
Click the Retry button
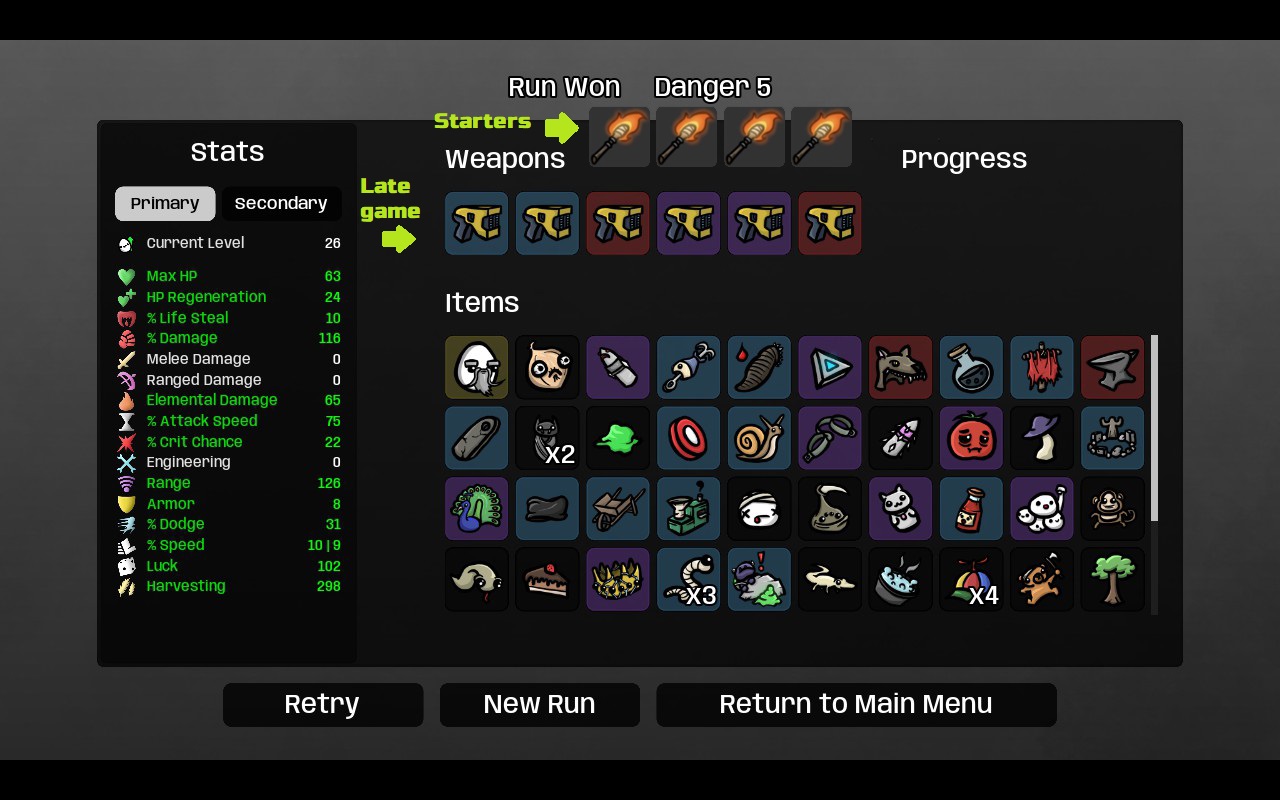pyautogui.click(x=323, y=704)
